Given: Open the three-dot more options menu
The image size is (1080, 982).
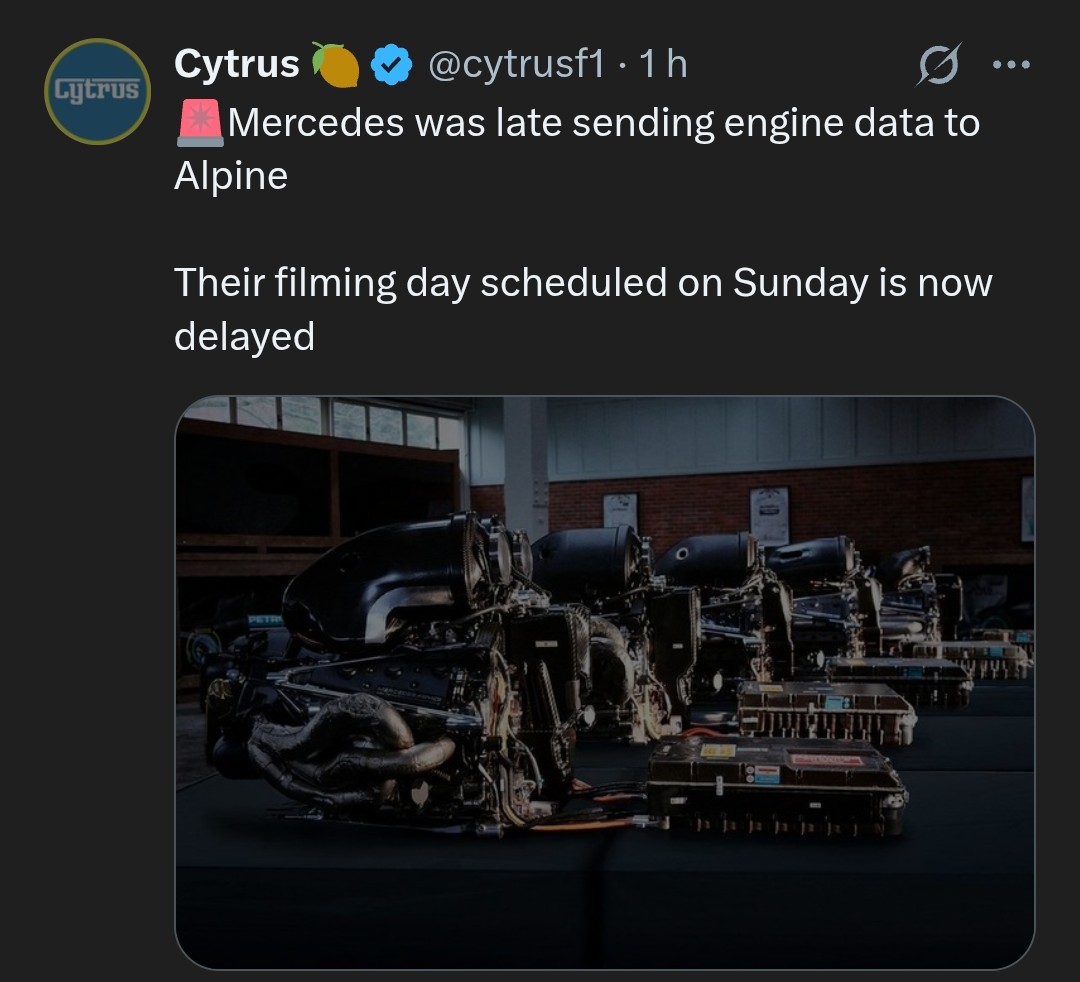Looking at the screenshot, I should [x=1010, y=65].
